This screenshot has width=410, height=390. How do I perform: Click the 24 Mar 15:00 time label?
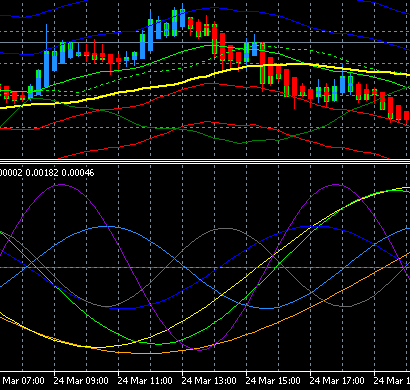(273, 381)
